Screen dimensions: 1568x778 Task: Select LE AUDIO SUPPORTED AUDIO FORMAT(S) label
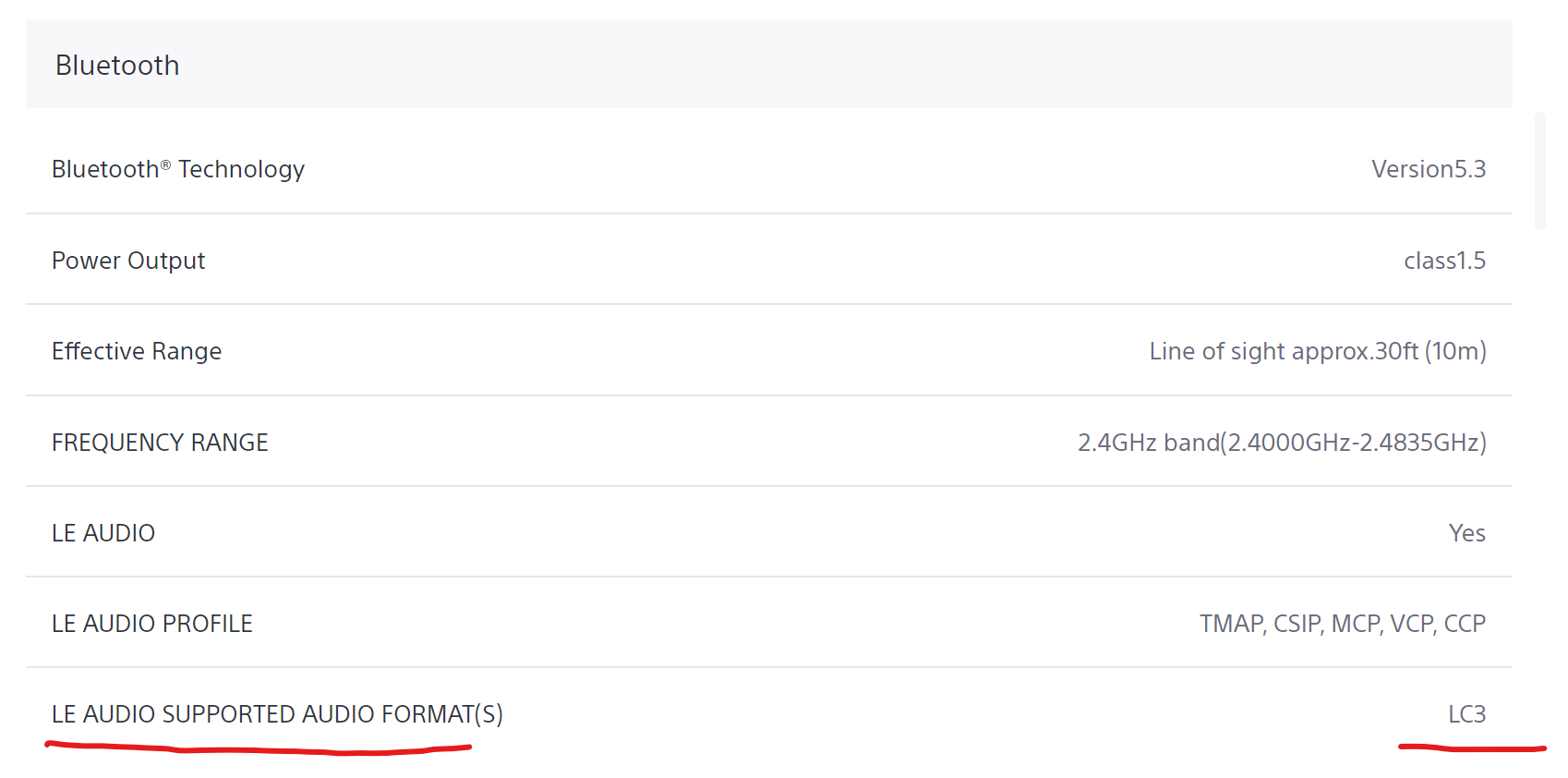point(277,714)
